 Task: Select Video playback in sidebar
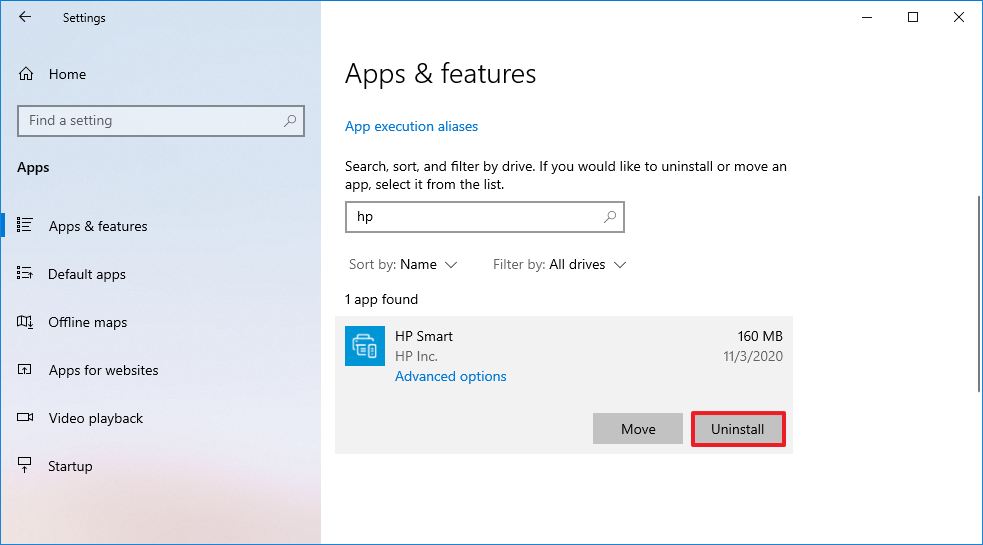click(95, 418)
